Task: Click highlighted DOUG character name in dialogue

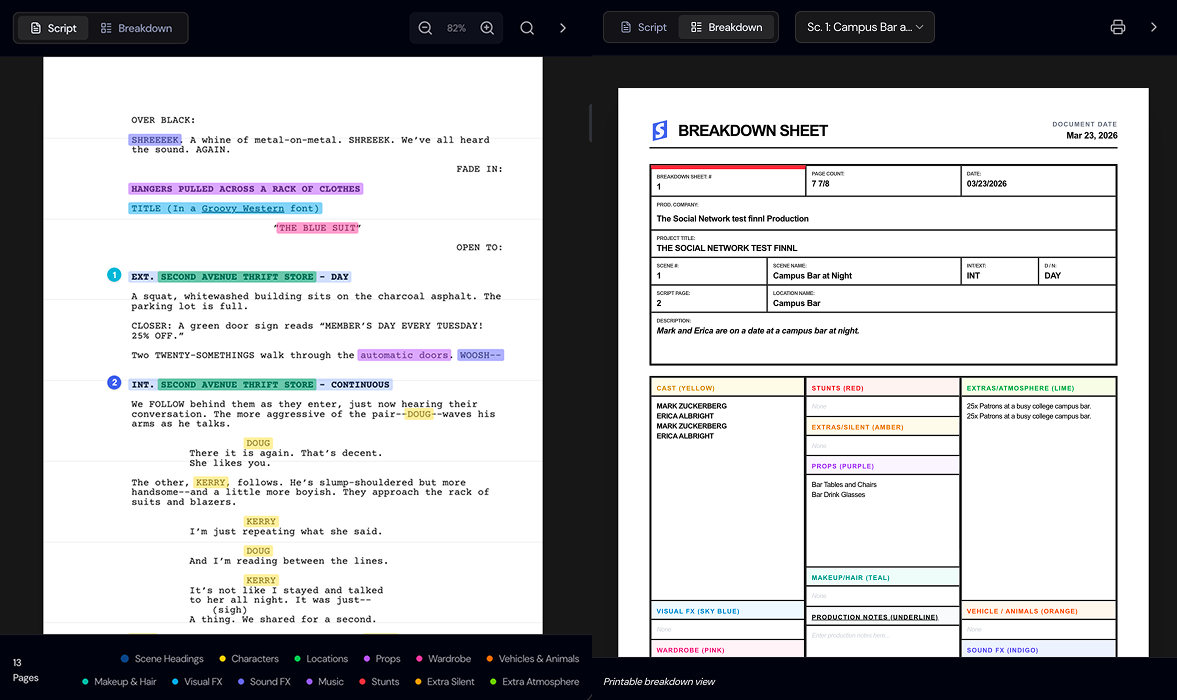Action: point(258,443)
